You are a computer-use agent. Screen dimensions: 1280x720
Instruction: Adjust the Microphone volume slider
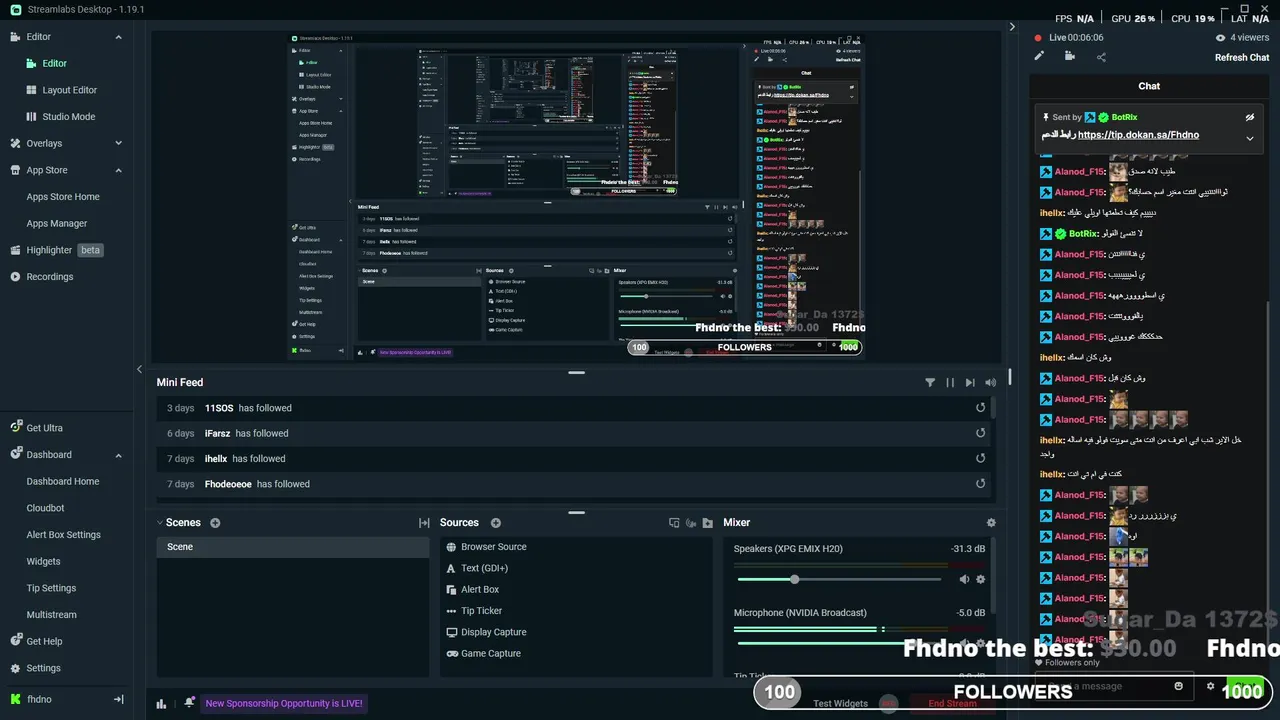[x=840, y=643]
